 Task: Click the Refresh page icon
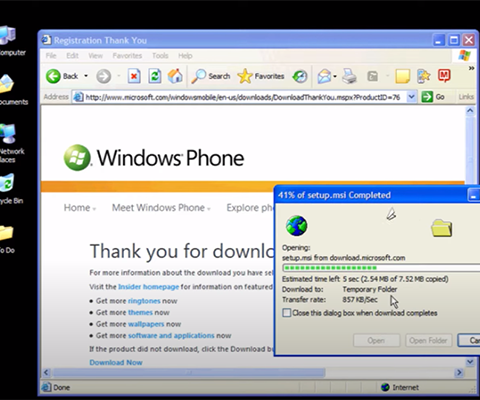(155, 76)
